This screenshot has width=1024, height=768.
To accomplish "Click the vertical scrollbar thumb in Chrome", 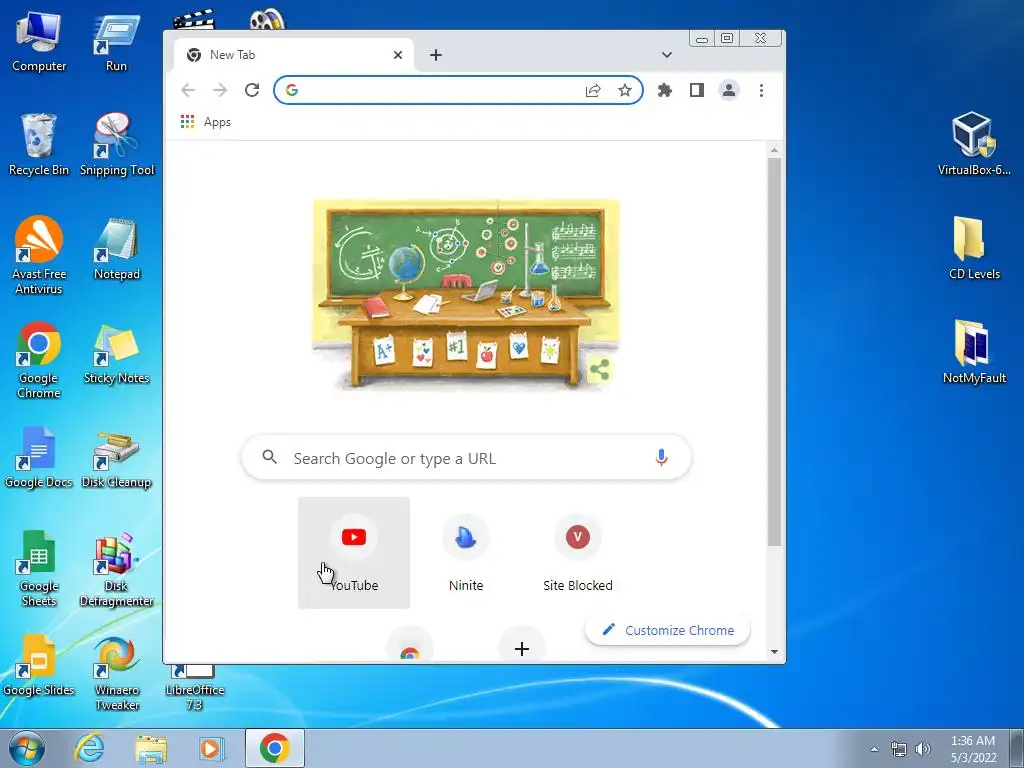I will [775, 351].
